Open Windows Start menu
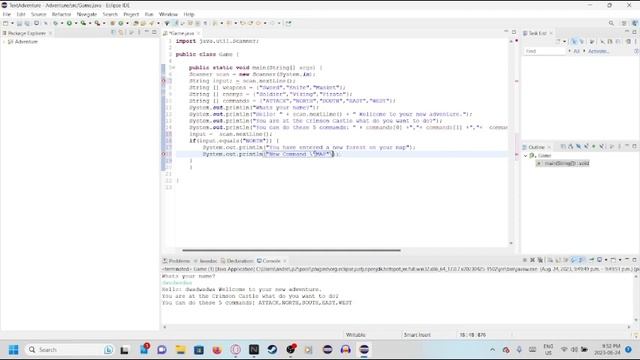640x360 pixels. 13,349
